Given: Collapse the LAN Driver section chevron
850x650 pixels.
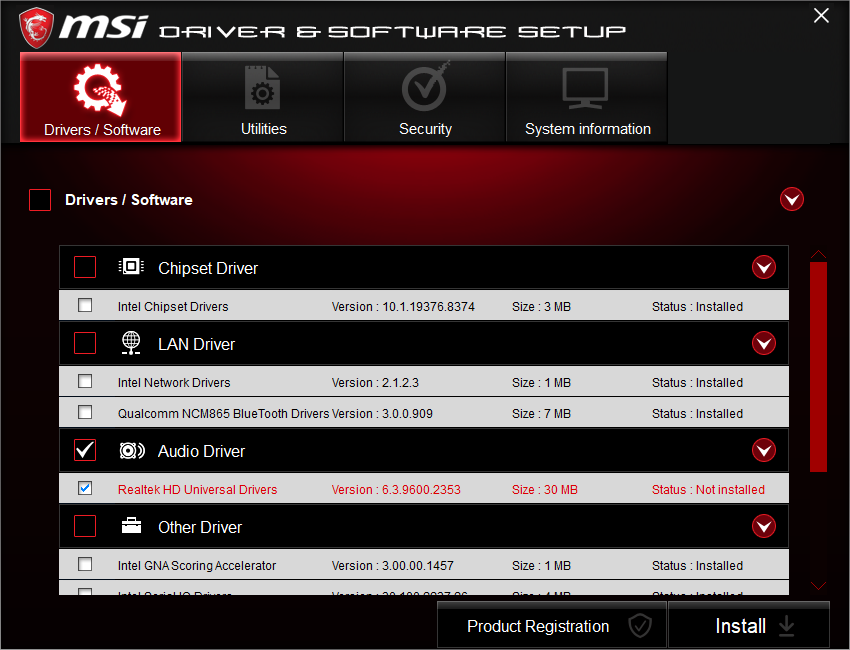Looking at the screenshot, I should click(x=764, y=343).
